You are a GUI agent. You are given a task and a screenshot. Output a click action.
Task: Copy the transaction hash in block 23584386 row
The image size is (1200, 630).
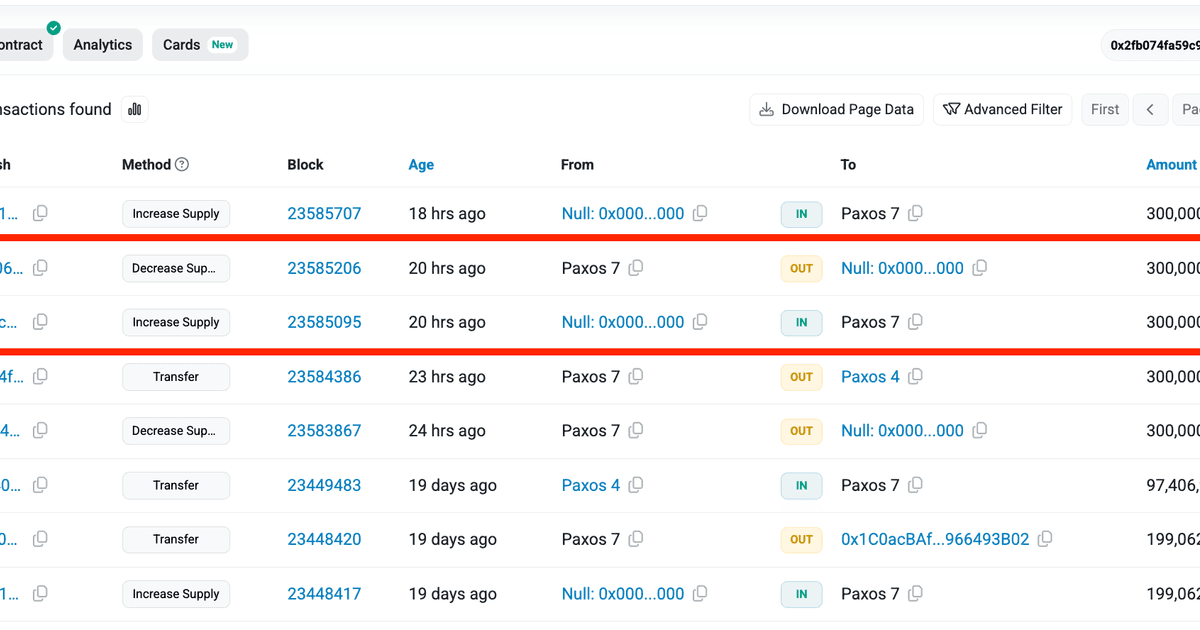pos(40,376)
